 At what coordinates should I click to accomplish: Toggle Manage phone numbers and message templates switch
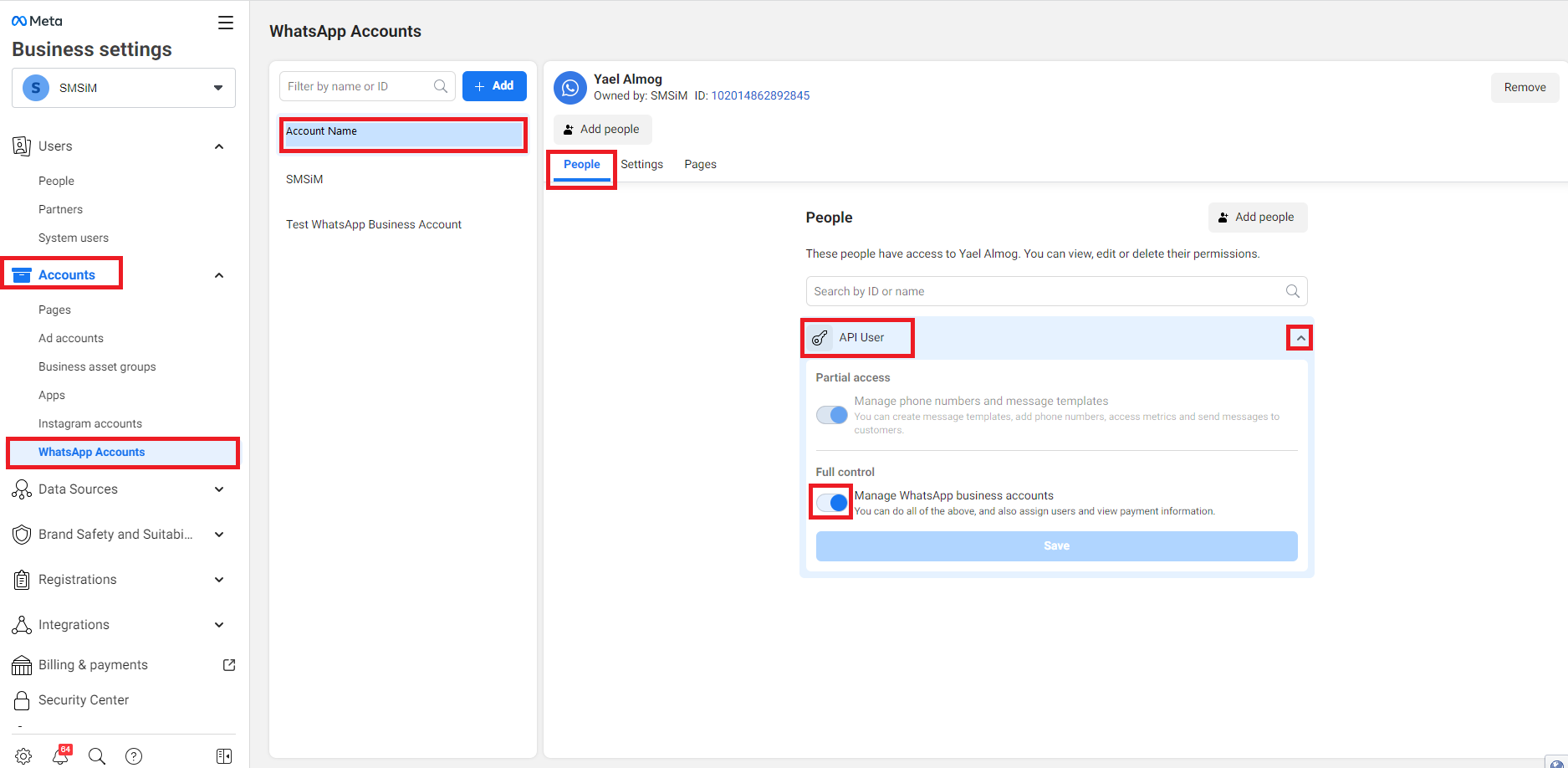pos(832,415)
